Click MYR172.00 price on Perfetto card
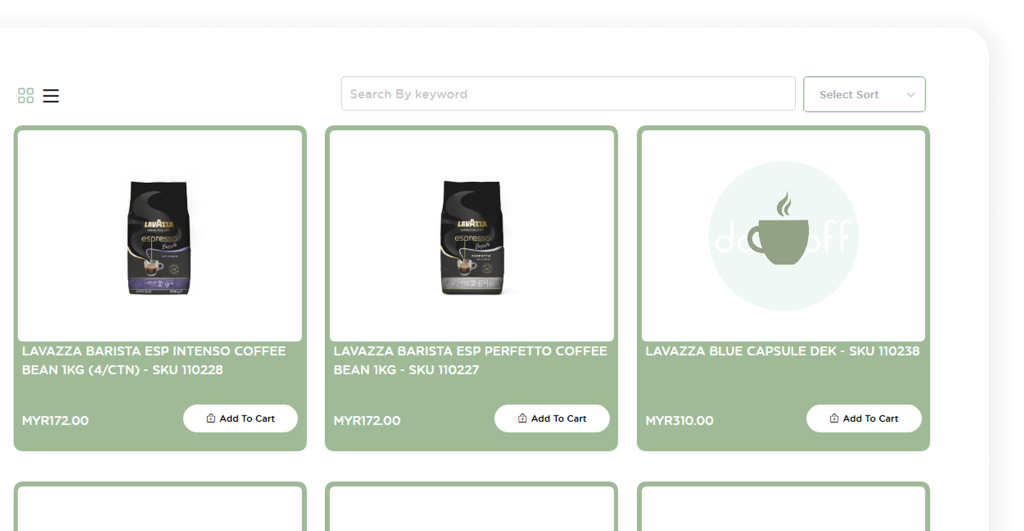This screenshot has width=1024, height=531. coord(367,421)
